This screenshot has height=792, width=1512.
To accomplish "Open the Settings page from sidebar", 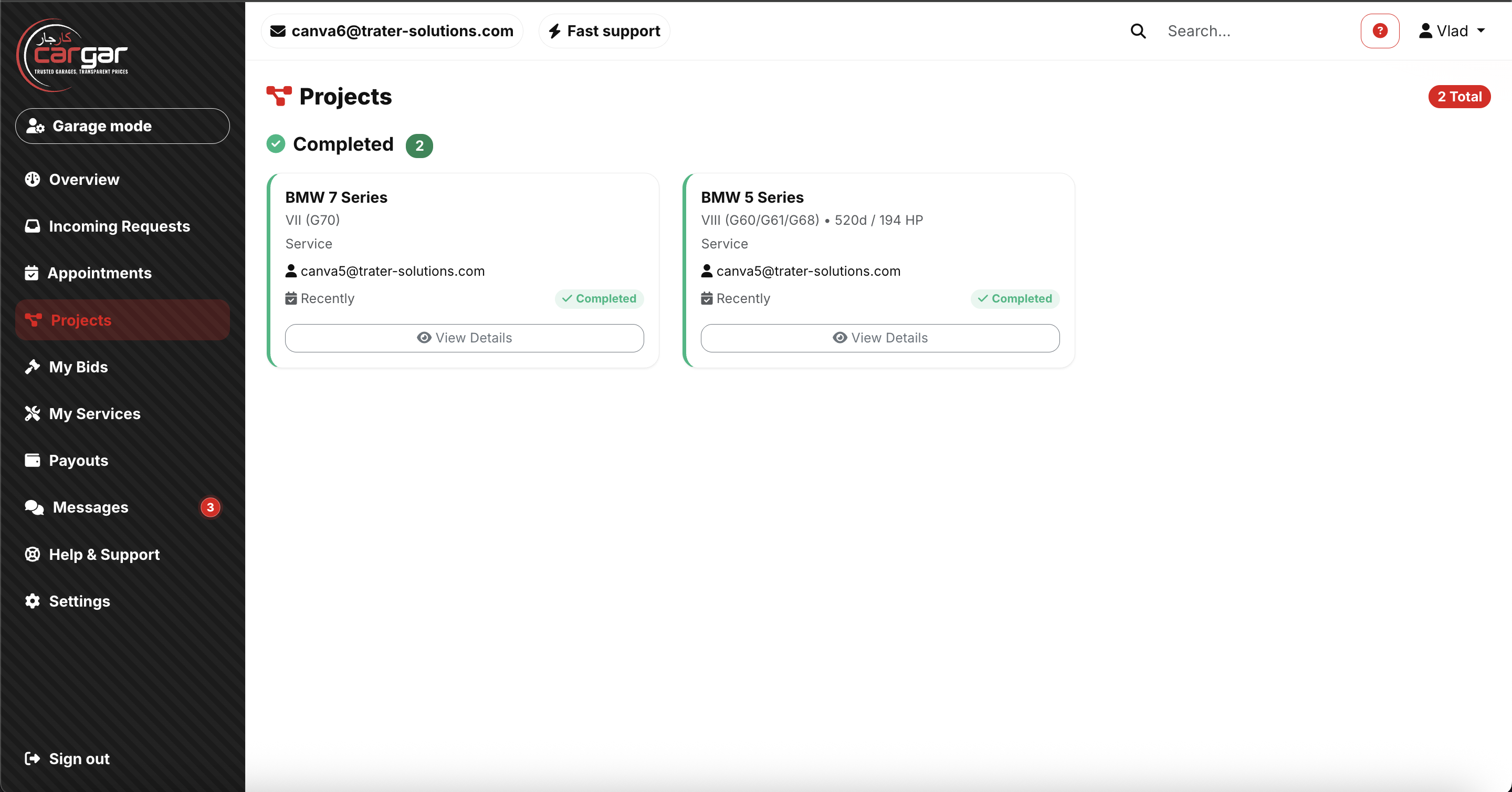I will pyautogui.click(x=79, y=601).
